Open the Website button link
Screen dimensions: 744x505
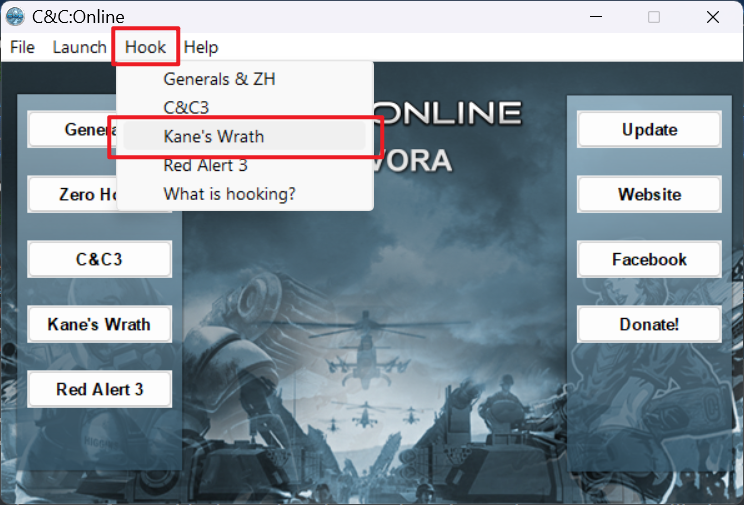tap(649, 195)
